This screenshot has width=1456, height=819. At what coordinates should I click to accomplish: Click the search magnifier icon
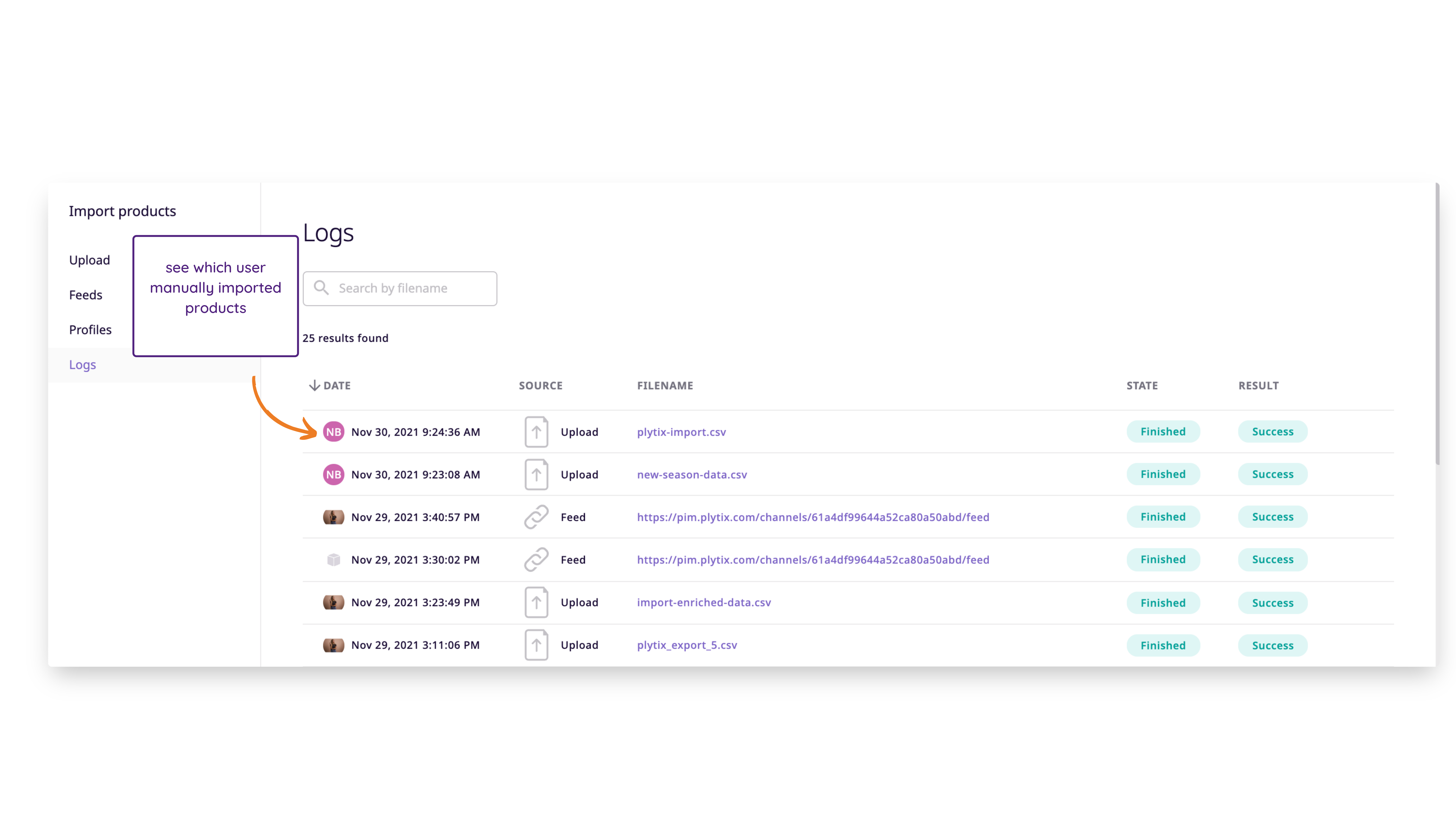pos(322,288)
